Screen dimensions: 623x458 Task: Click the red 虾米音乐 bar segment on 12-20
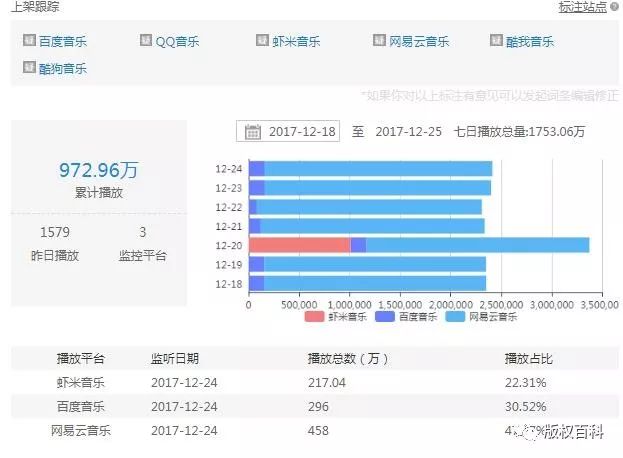tap(300, 245)
